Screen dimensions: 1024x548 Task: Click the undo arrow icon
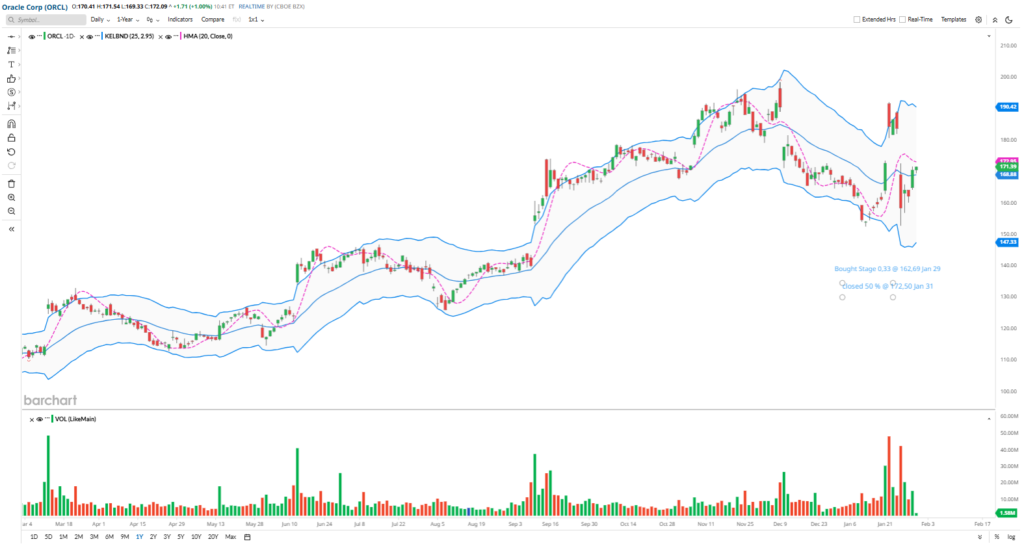[11, 152]
